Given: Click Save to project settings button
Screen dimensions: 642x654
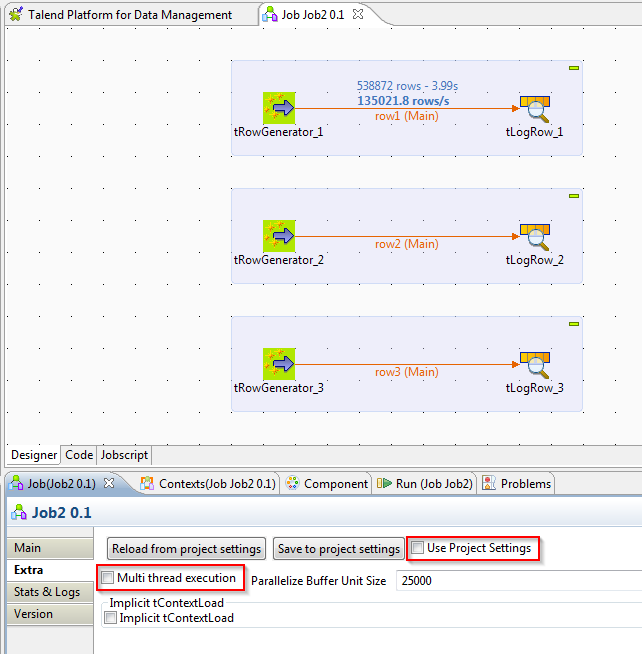Looking at the screenshot, I should (339, 548).
